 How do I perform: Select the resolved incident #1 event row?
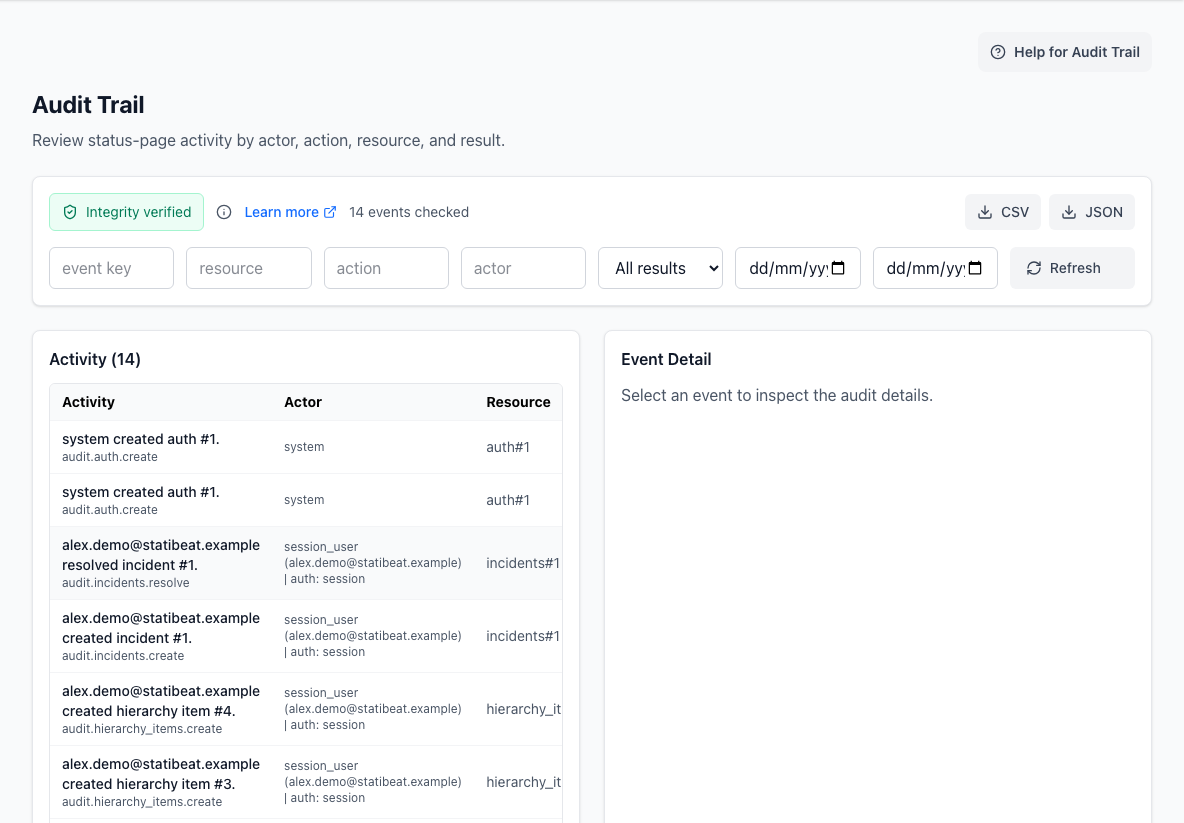[306, 563]
